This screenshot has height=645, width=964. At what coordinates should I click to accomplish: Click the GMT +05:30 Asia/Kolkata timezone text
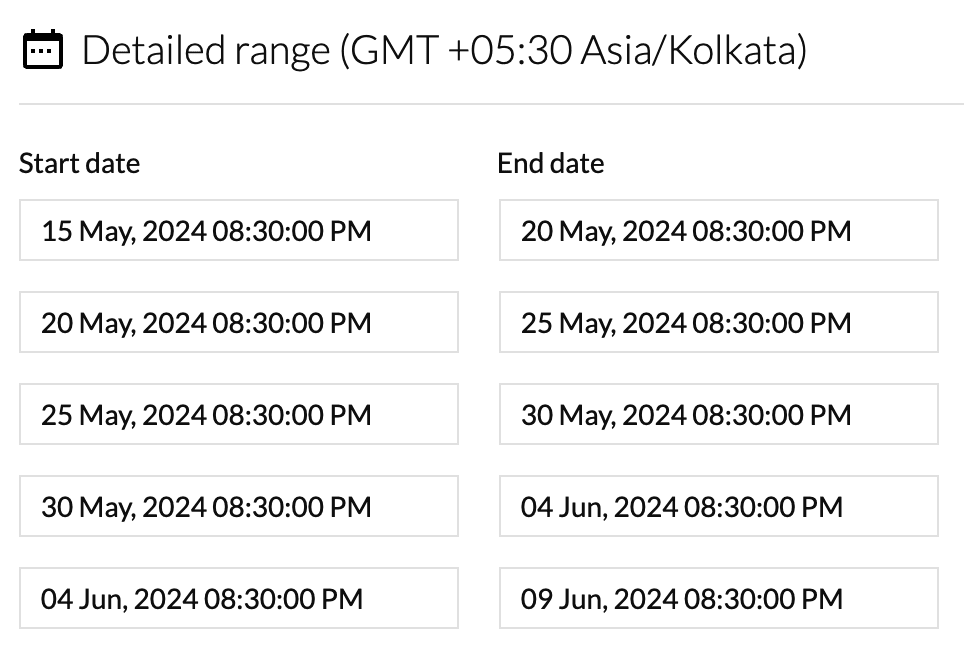pos(574,50)
